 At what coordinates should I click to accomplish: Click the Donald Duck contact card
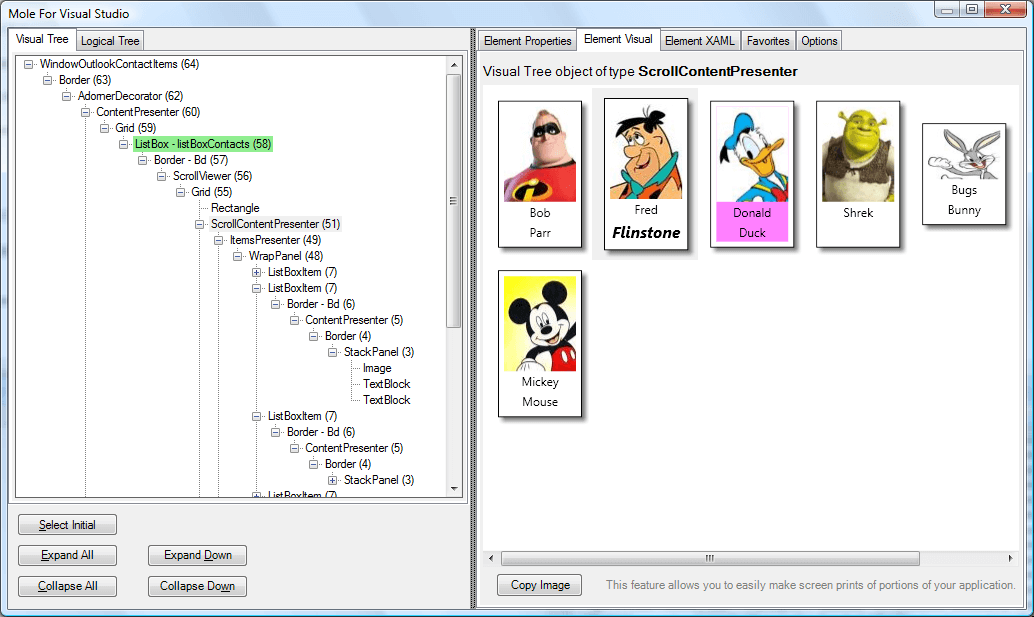(752, 174)
